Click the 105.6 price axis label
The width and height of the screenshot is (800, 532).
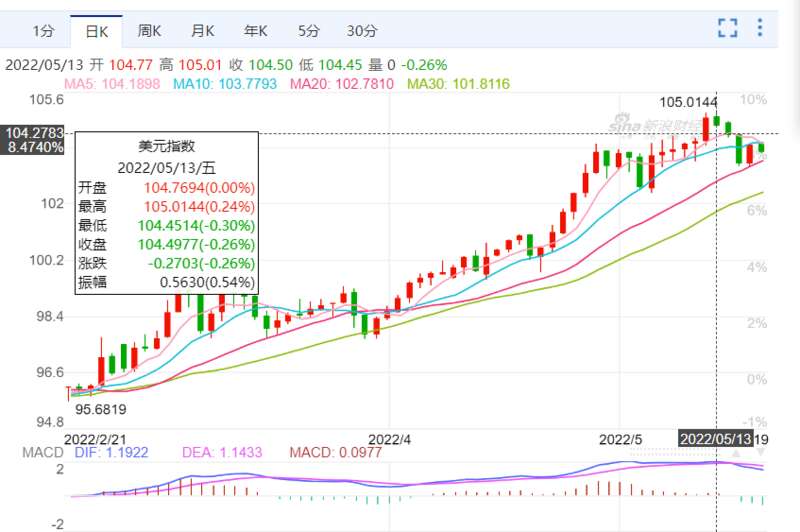click(46, 99)
